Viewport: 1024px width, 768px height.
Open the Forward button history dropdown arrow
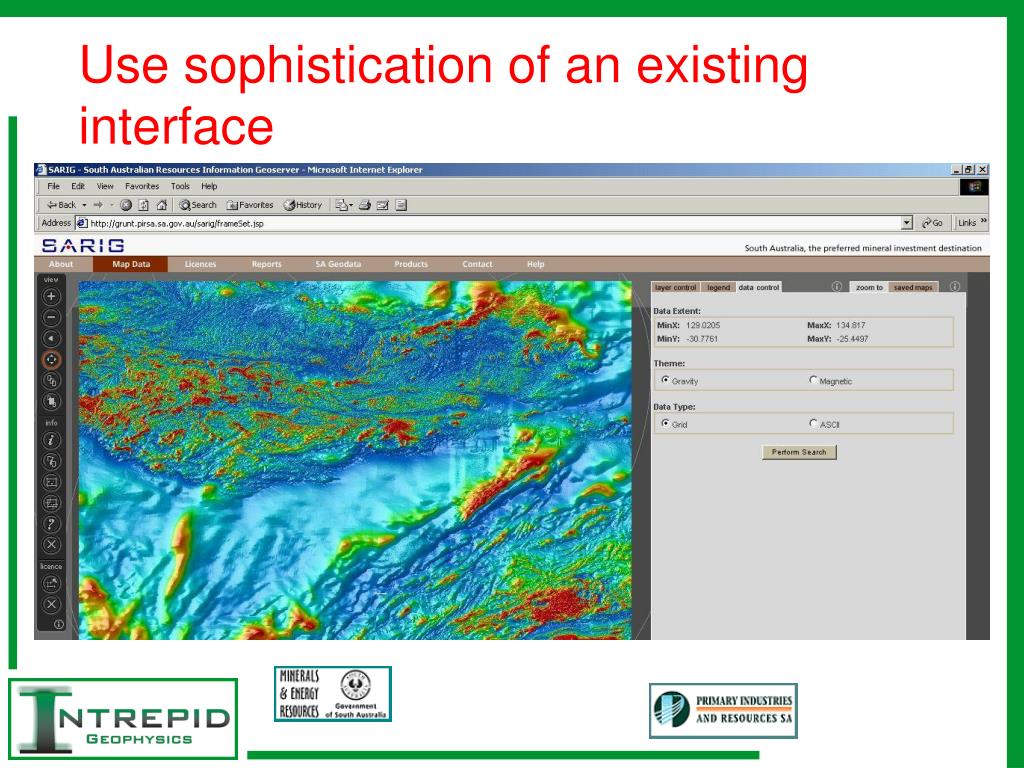coord(111,205)
